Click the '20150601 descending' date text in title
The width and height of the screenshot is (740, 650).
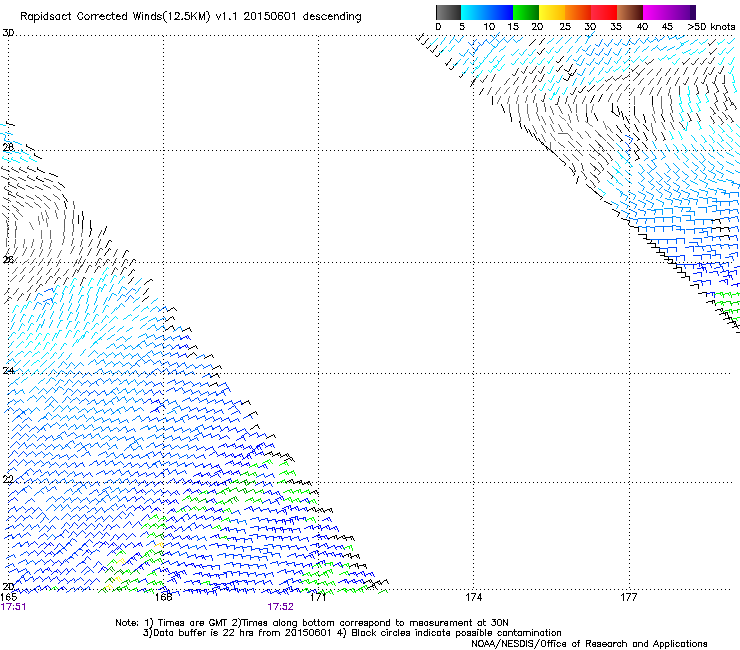click(x=303, y=17)
